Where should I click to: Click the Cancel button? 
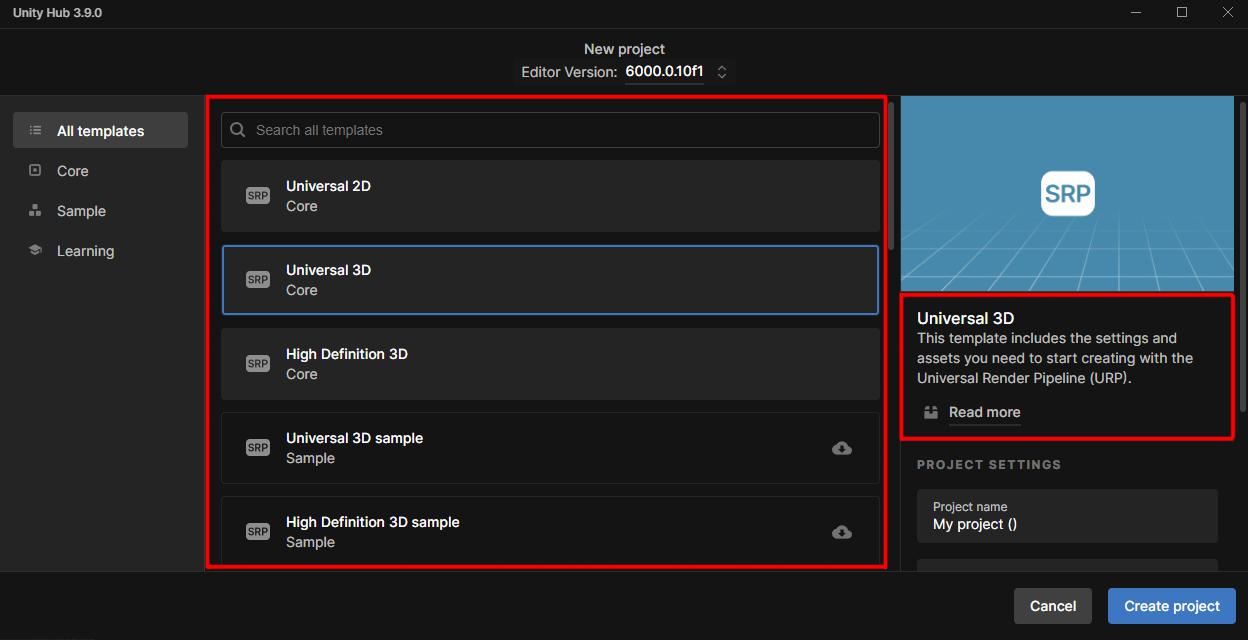pos(1053,606)
